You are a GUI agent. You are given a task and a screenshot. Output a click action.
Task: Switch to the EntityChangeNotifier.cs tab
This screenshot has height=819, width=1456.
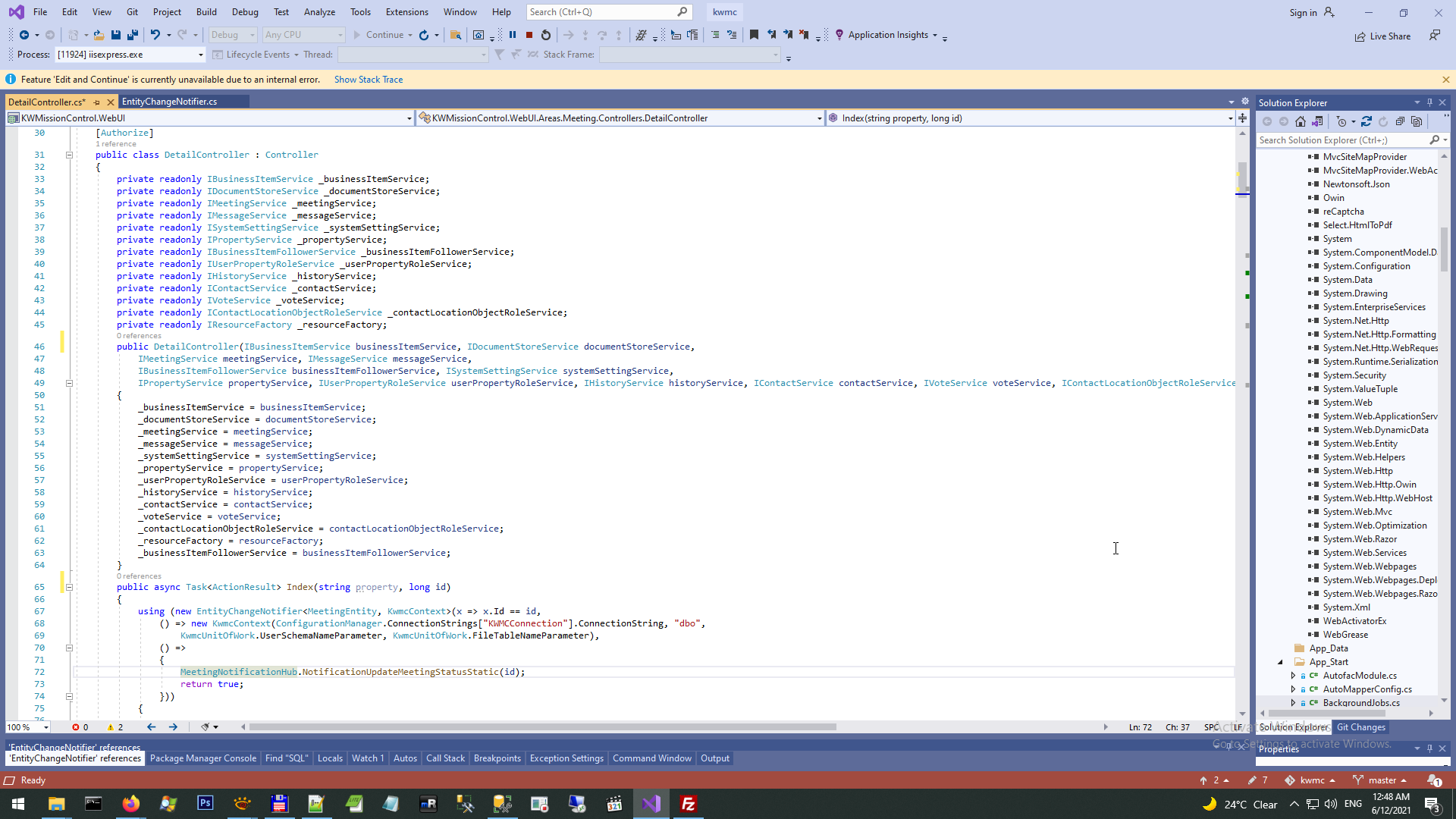tap(169, 102)
